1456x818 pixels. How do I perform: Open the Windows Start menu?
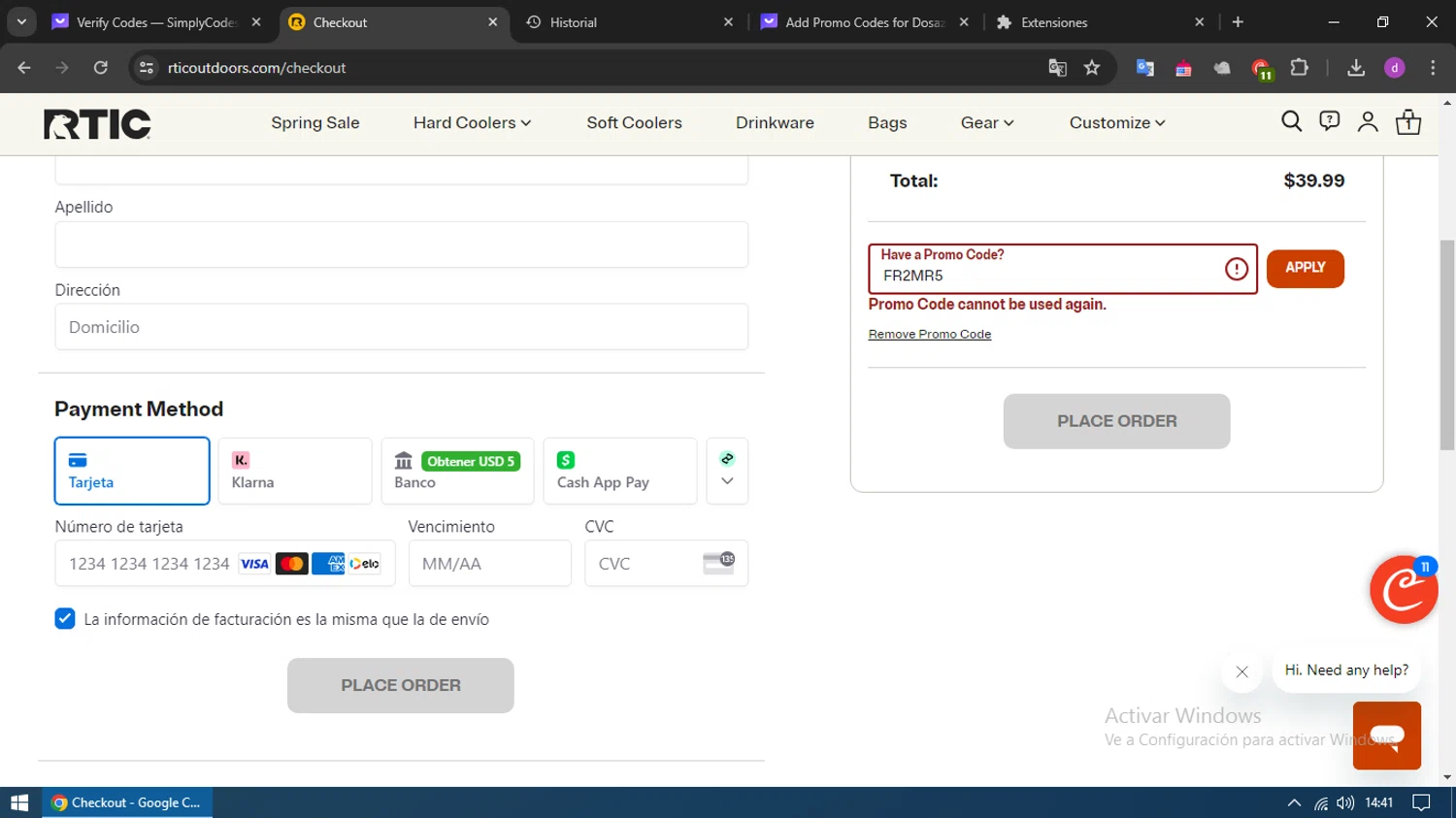[19, 802]
